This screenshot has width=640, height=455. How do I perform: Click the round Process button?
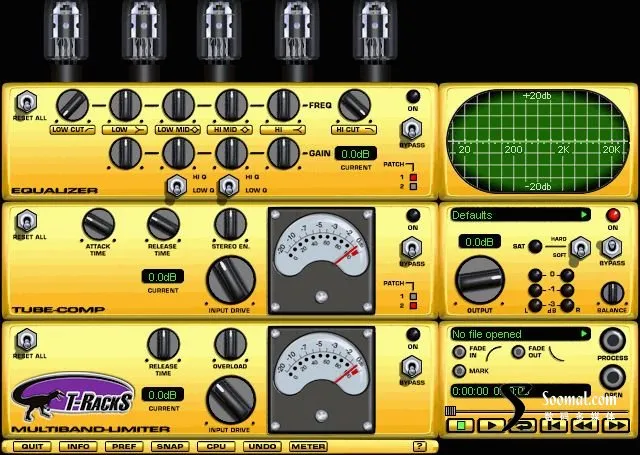click(x=612, y=340)
